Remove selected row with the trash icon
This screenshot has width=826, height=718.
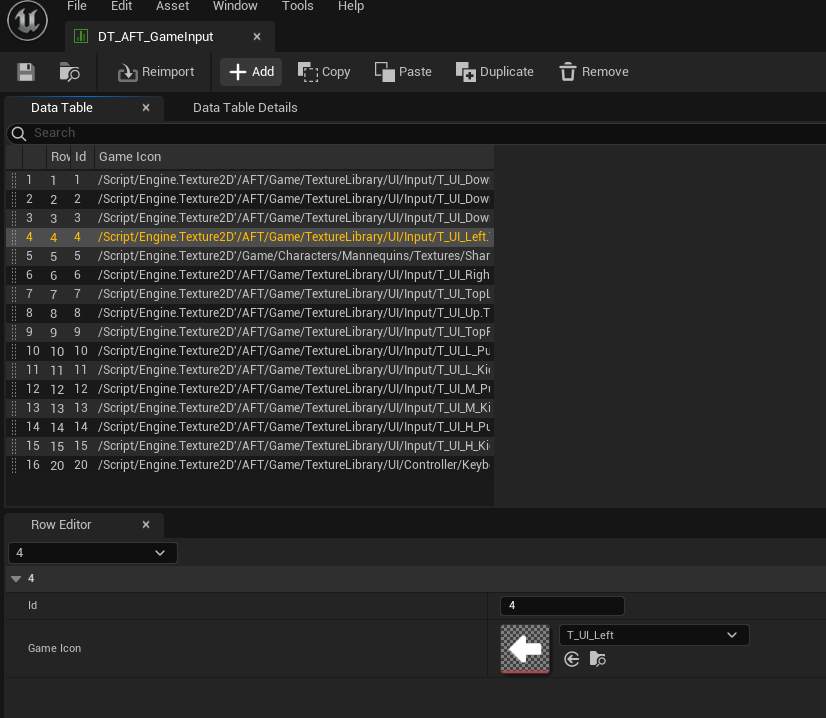[x=566, y=71]
